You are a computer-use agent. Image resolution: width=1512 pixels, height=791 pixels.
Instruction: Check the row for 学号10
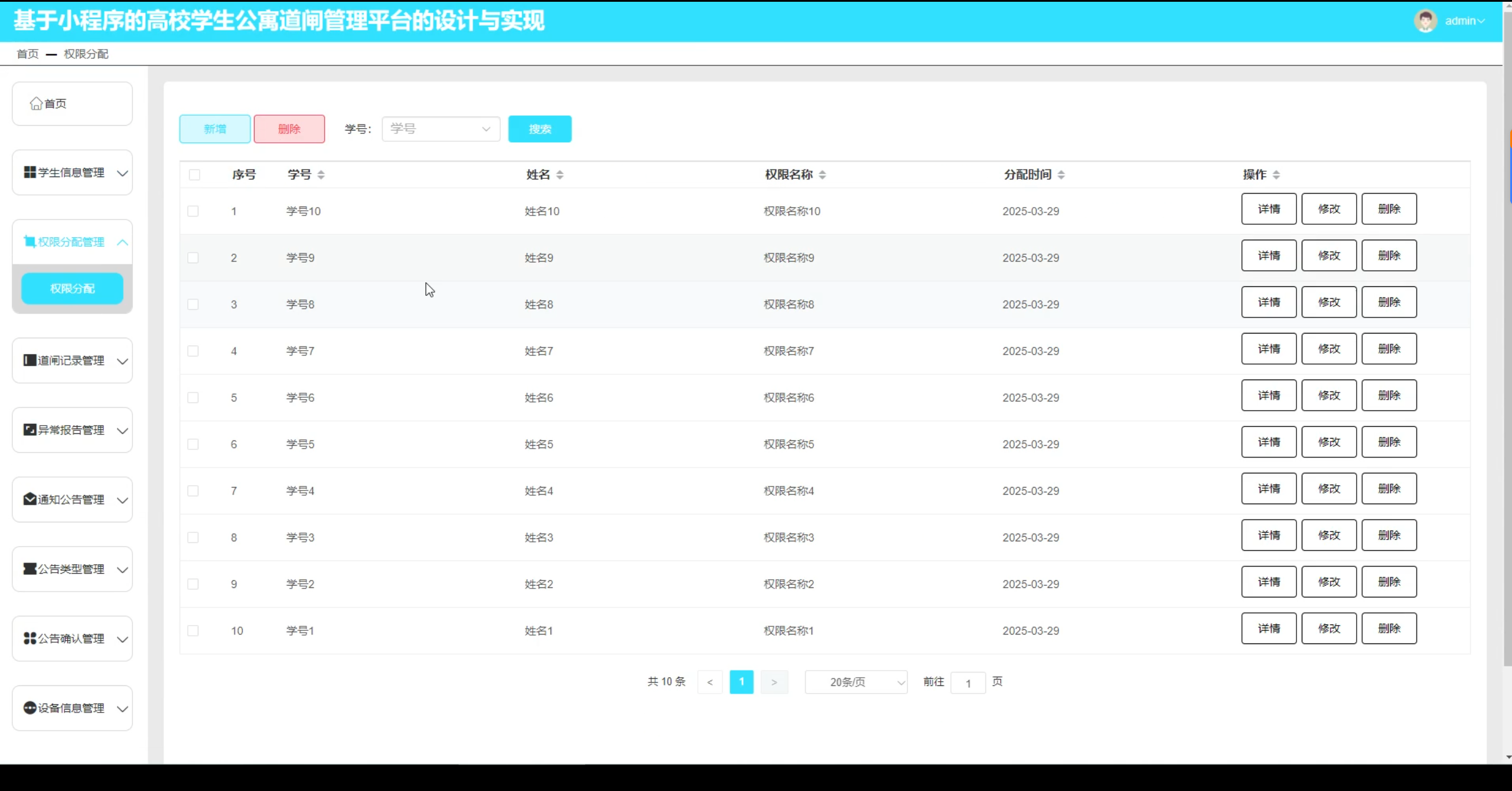tap(193, 211)
